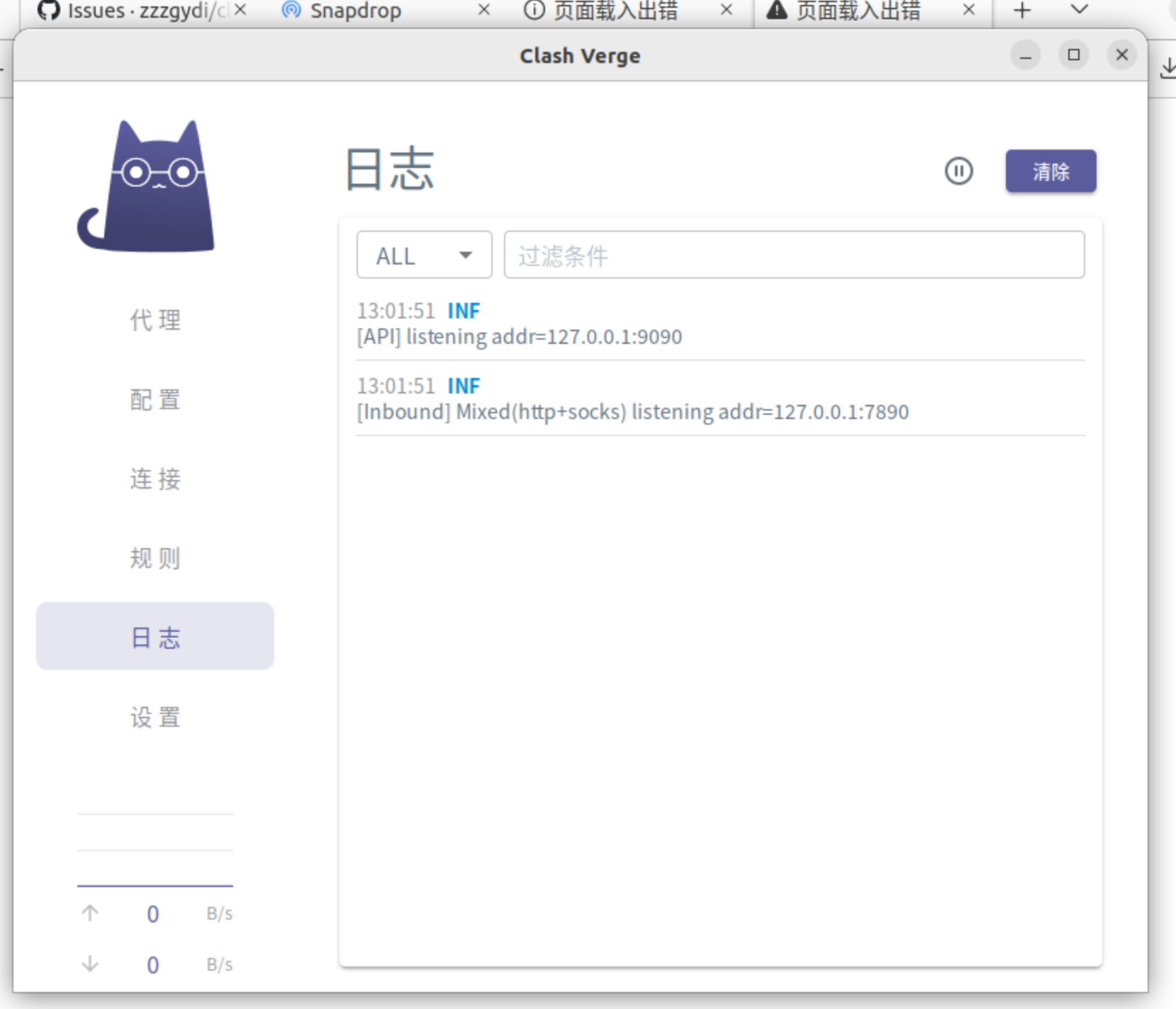Select the 日志 sidebar item
The width and height of the screenshot is (1176, 1009).
point(155,637)
